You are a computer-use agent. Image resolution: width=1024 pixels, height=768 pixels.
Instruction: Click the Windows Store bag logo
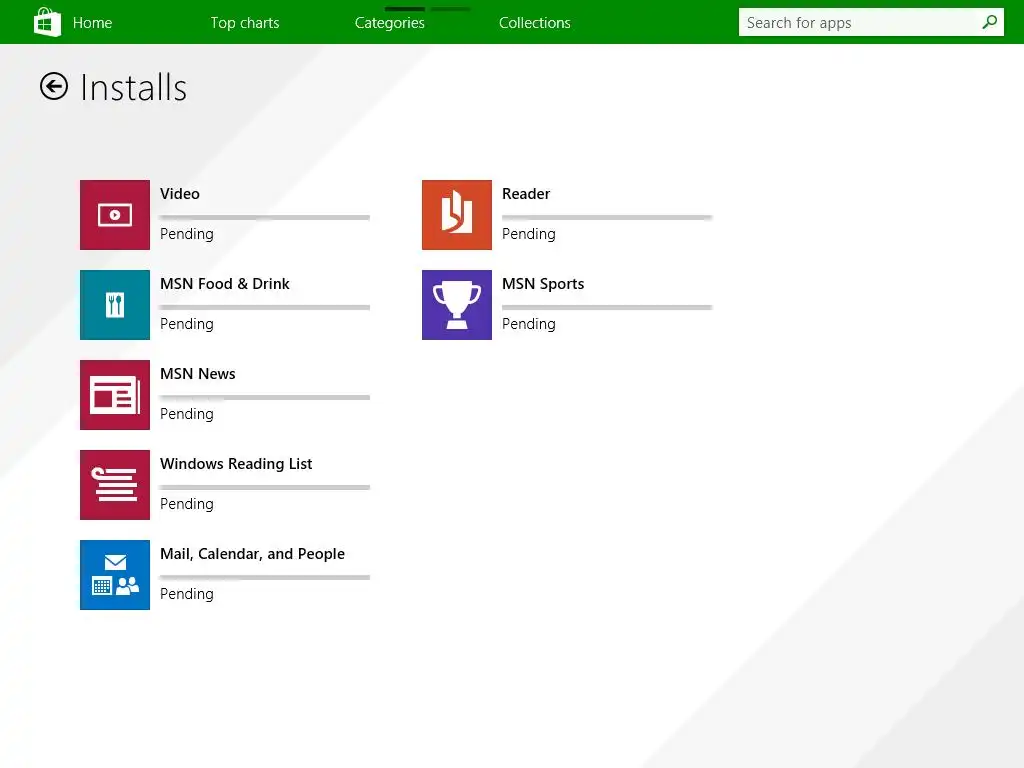(47, 22)
